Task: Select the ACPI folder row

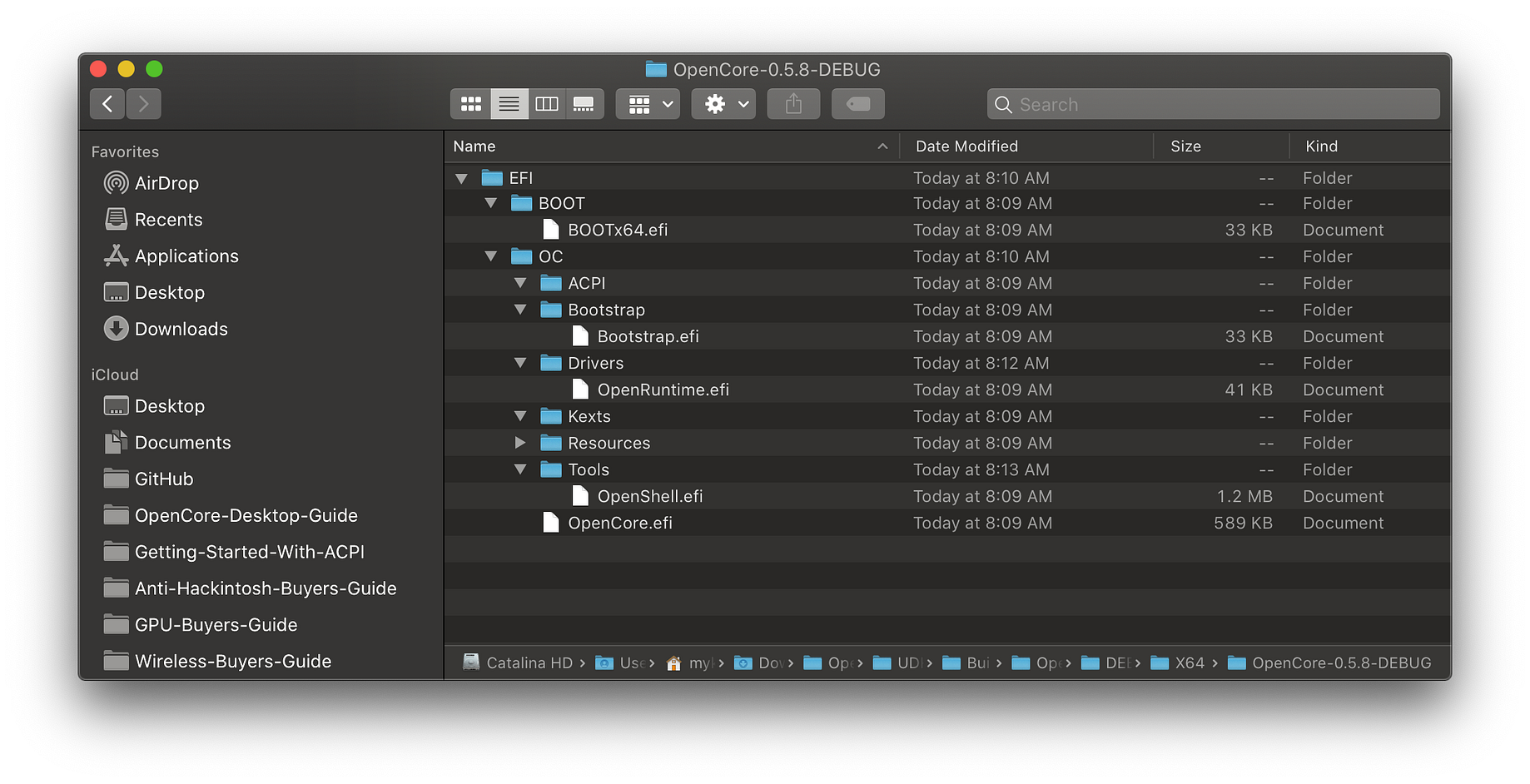Action: [947, 283]
